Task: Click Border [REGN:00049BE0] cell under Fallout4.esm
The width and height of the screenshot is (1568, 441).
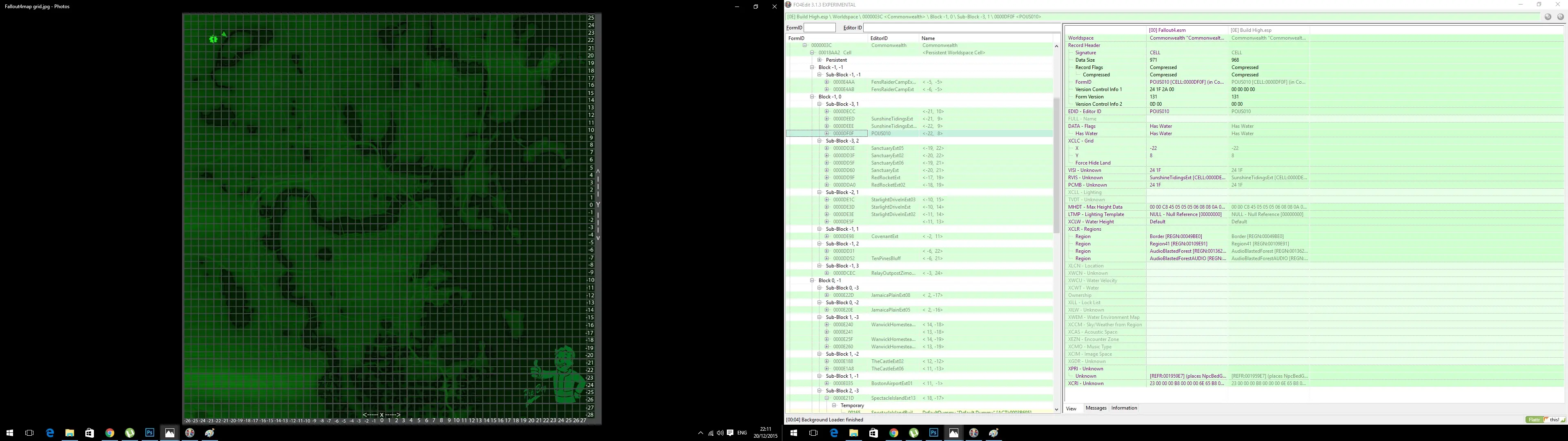Action: click(1187, 236)
